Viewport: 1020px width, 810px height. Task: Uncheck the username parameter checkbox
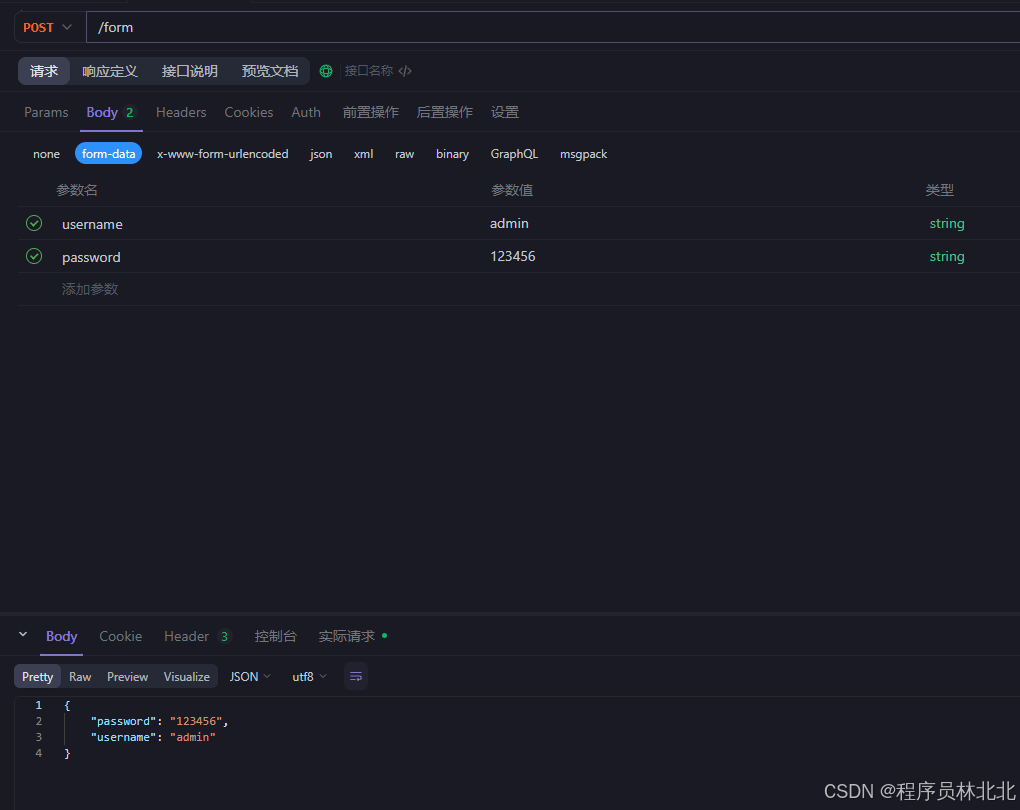[x=34, y=223]
